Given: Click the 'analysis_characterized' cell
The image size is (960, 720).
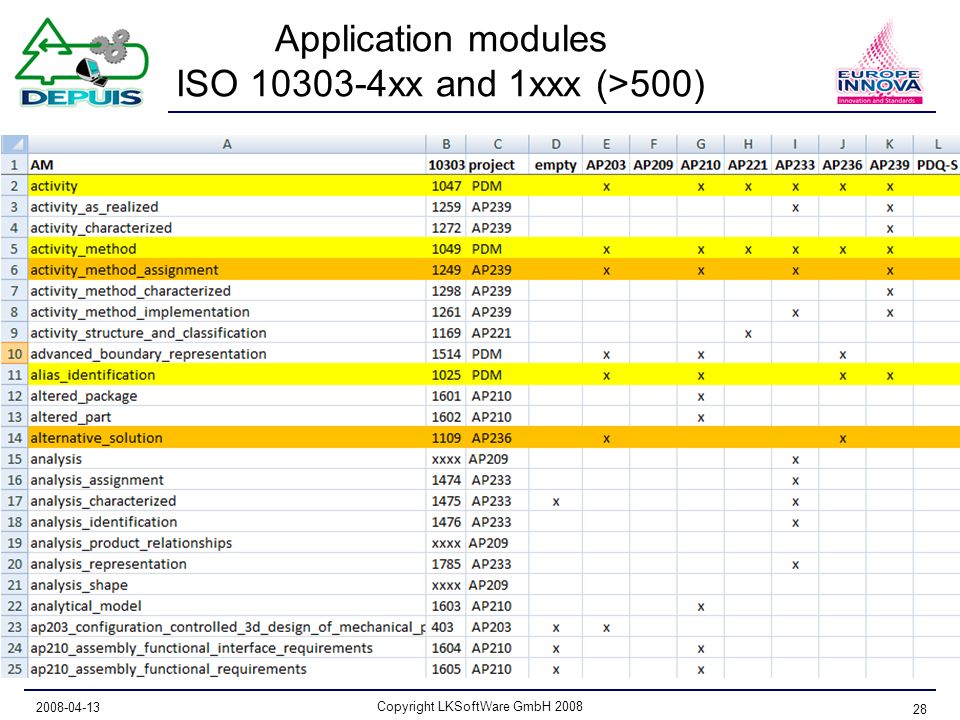Looking at the screenshot, I should point(227,501).
